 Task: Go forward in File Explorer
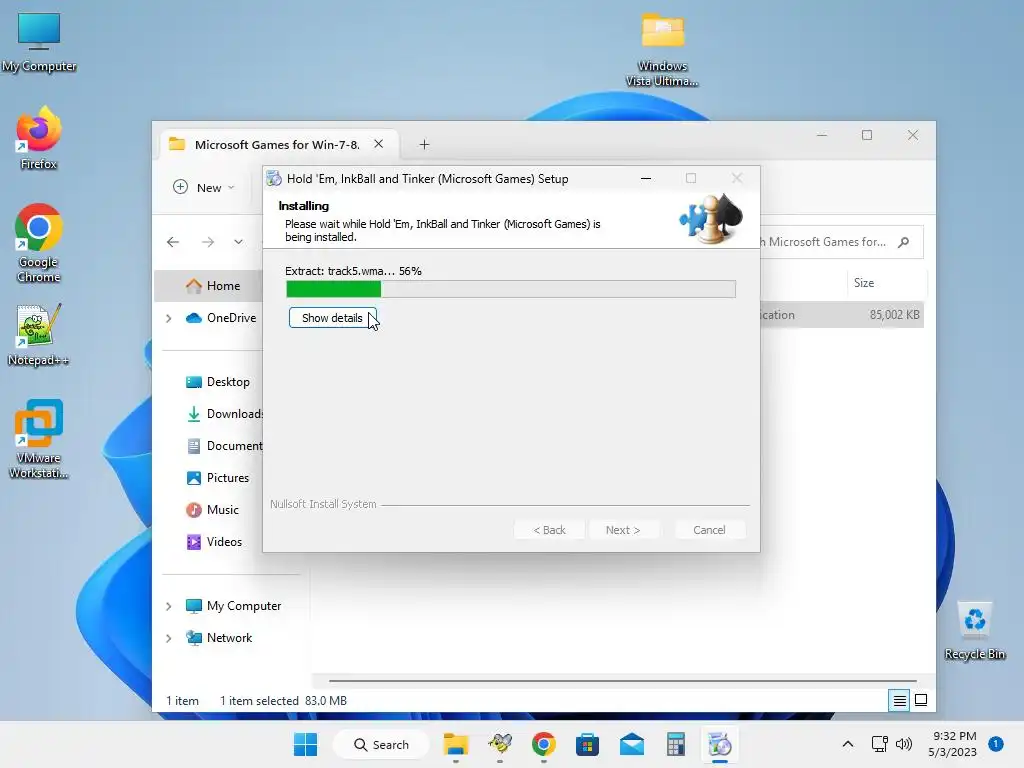point(208,242)
